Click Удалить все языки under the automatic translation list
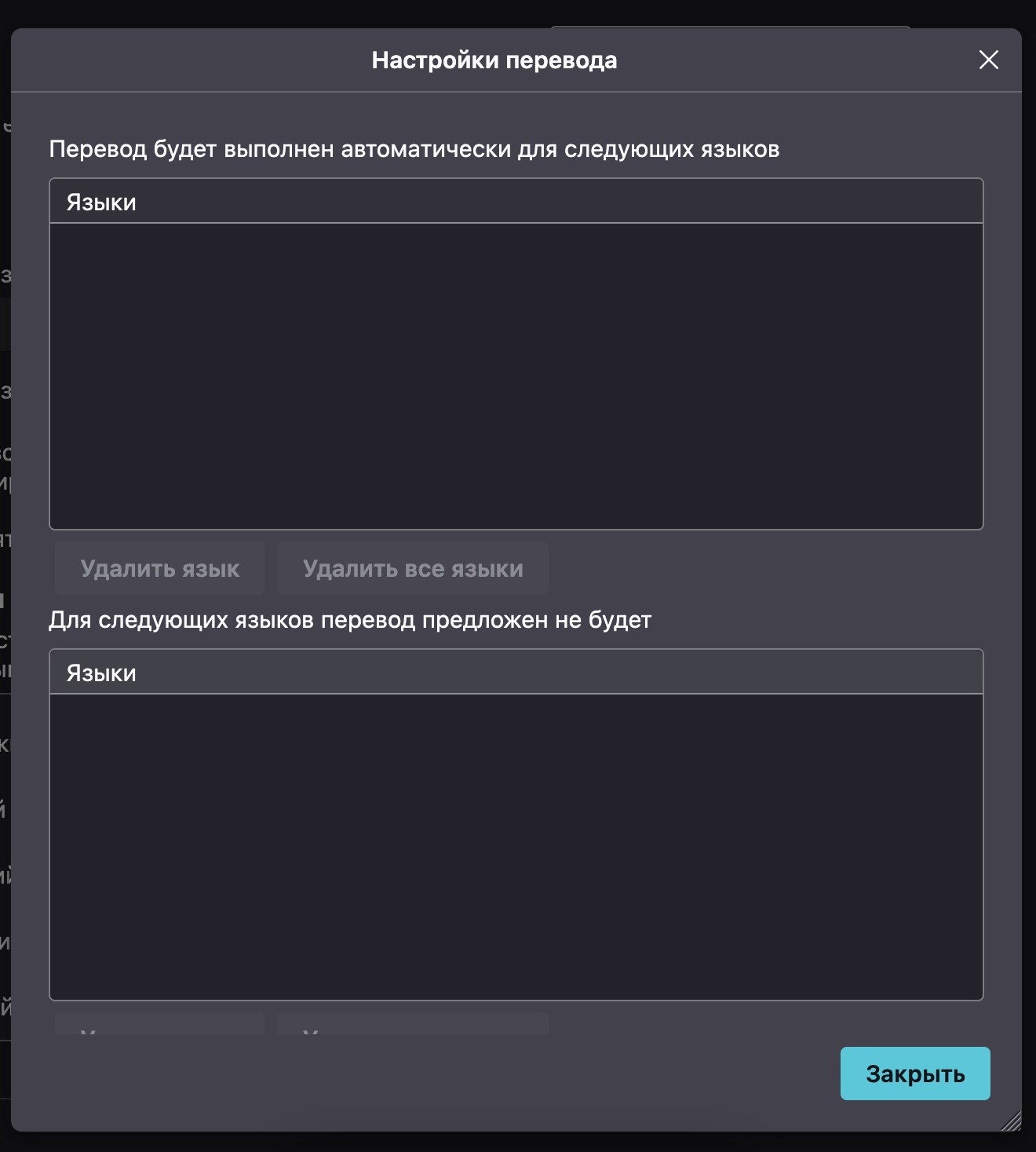1036x1152 pixels. pyautogui.click(x=413, y=568)
